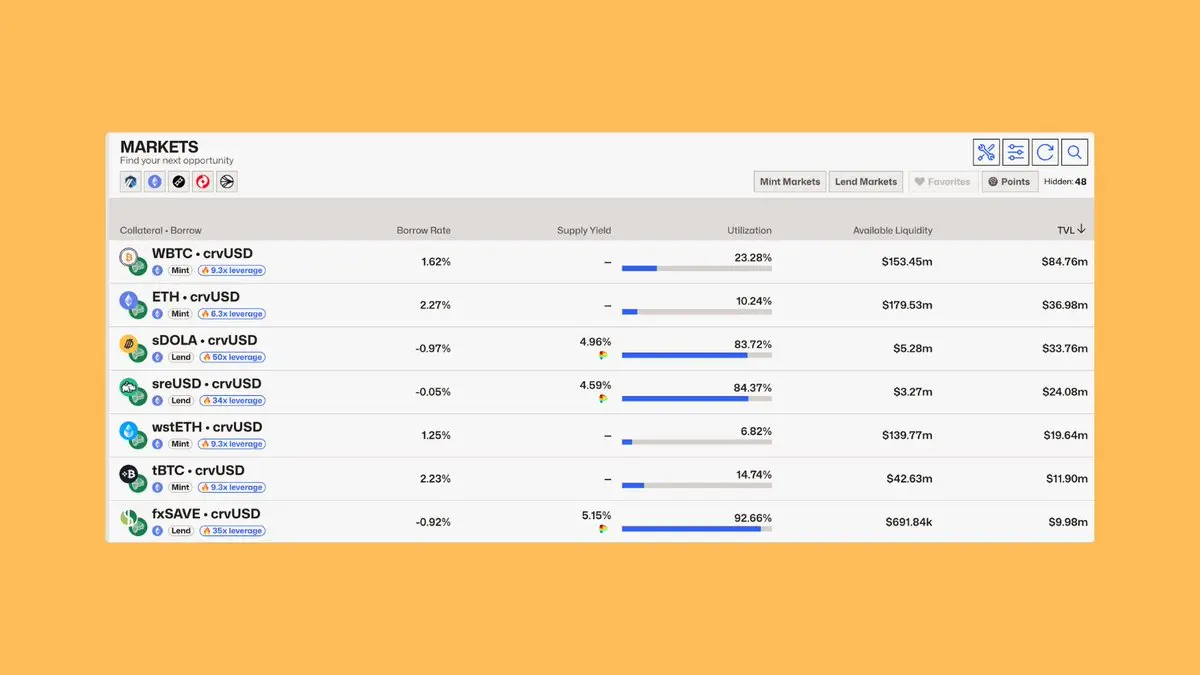Click the $36.98m TVL value
Image resolution: width=1200 pixels, height=675 pixels.
[1064, 305]
